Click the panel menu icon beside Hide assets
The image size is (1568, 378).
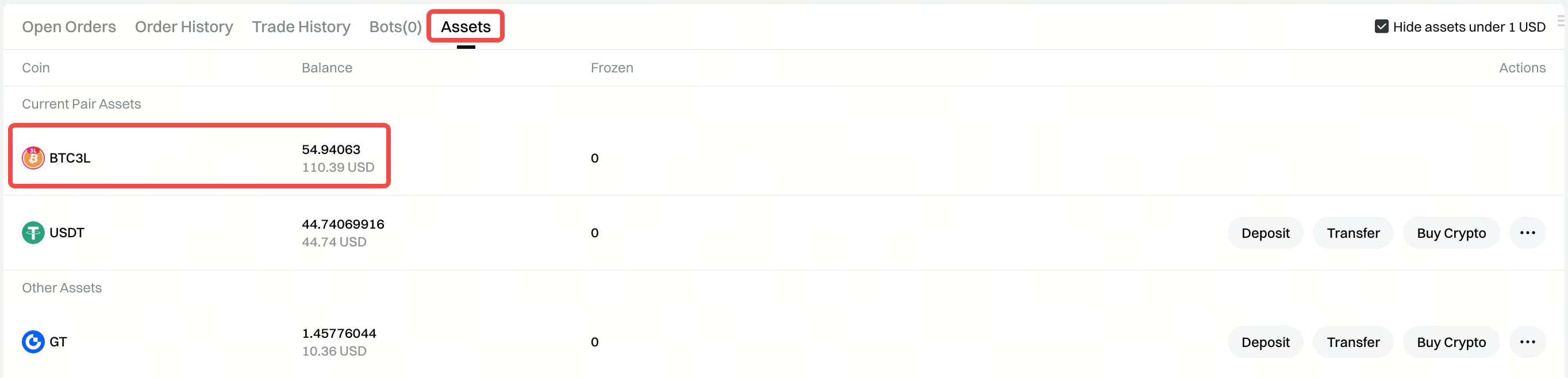tap(1561, 22)
